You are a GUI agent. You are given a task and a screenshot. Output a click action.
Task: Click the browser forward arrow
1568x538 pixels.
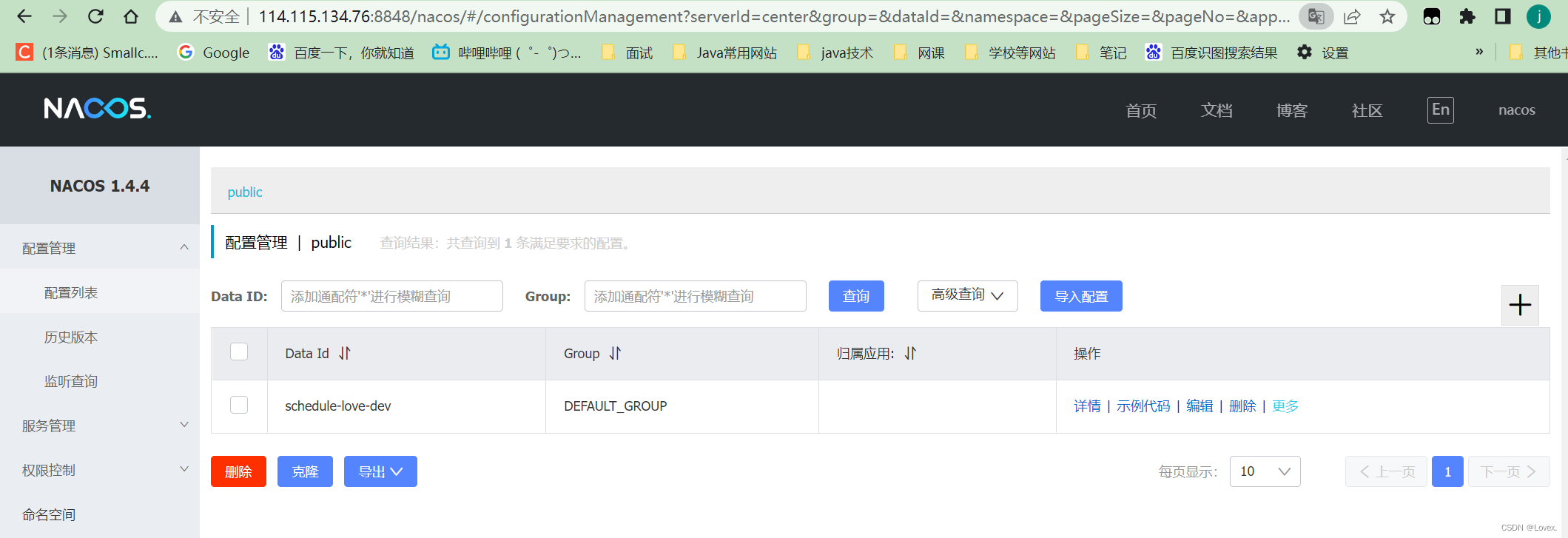coord(60,16)
